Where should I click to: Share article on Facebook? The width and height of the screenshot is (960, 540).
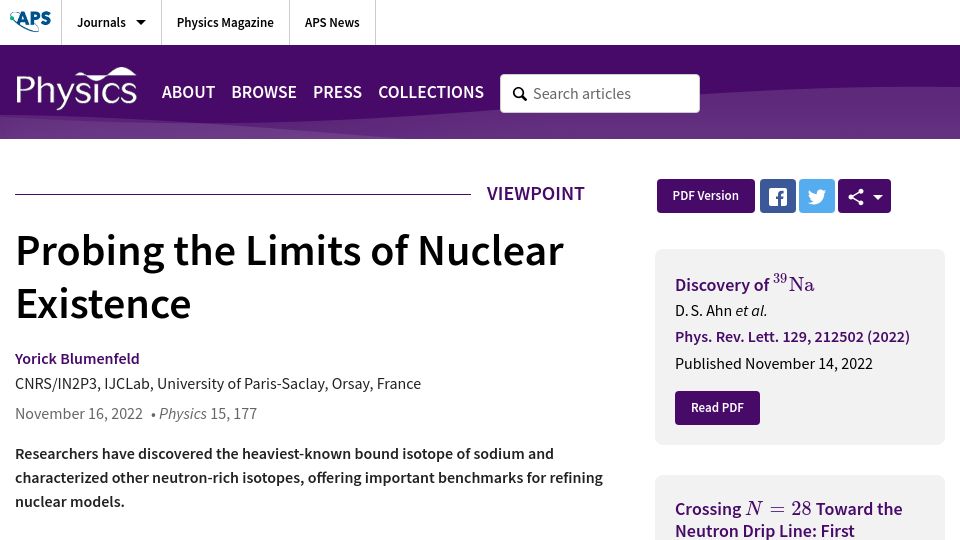(778, 196)
